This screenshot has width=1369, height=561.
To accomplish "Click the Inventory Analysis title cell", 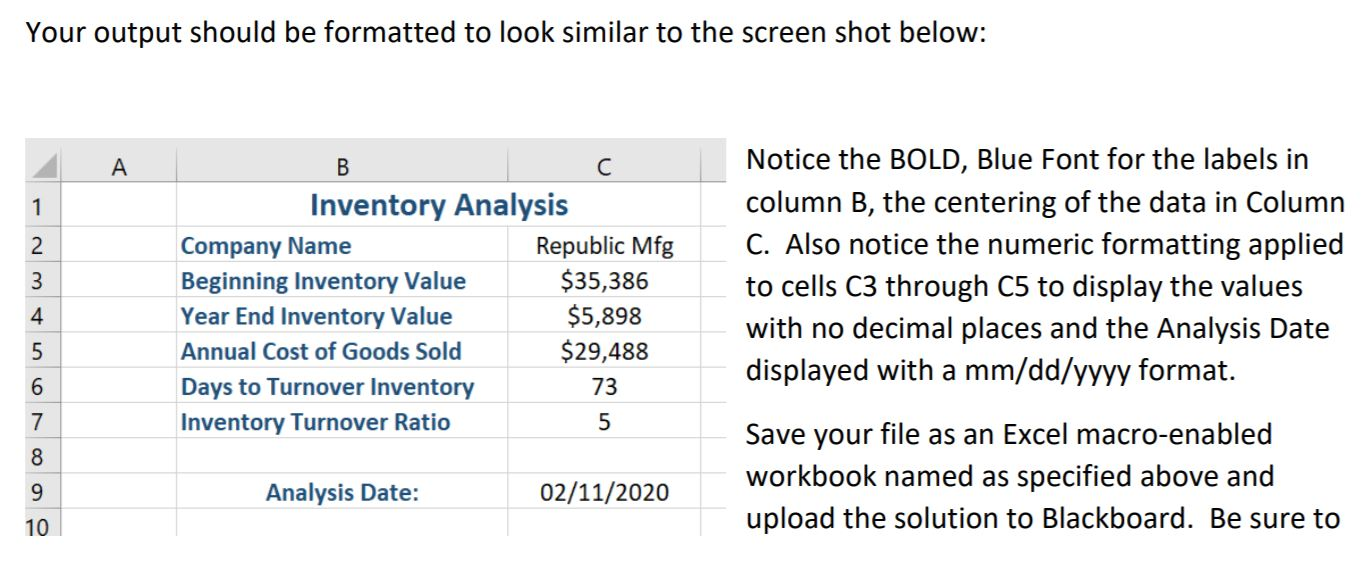I will (439, 206).
